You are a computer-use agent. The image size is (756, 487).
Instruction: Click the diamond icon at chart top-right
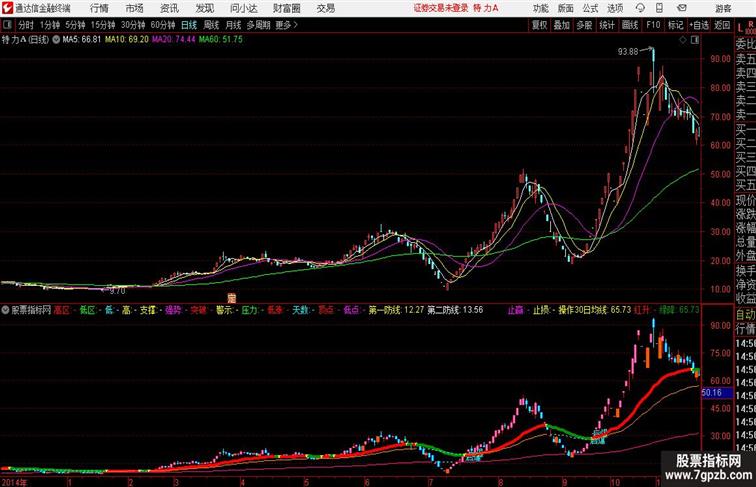tap(683, 40)
